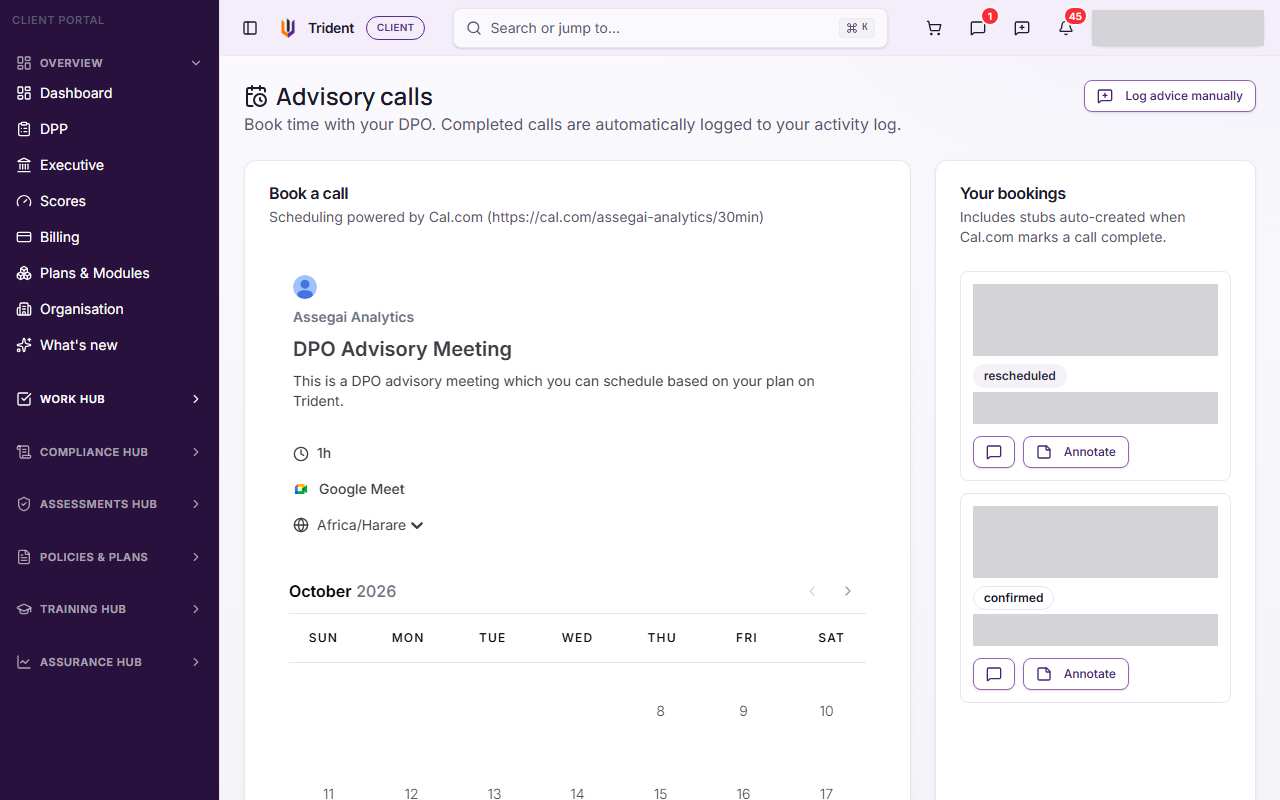Open notifications bell with 45 badge

click(1066, 28)
